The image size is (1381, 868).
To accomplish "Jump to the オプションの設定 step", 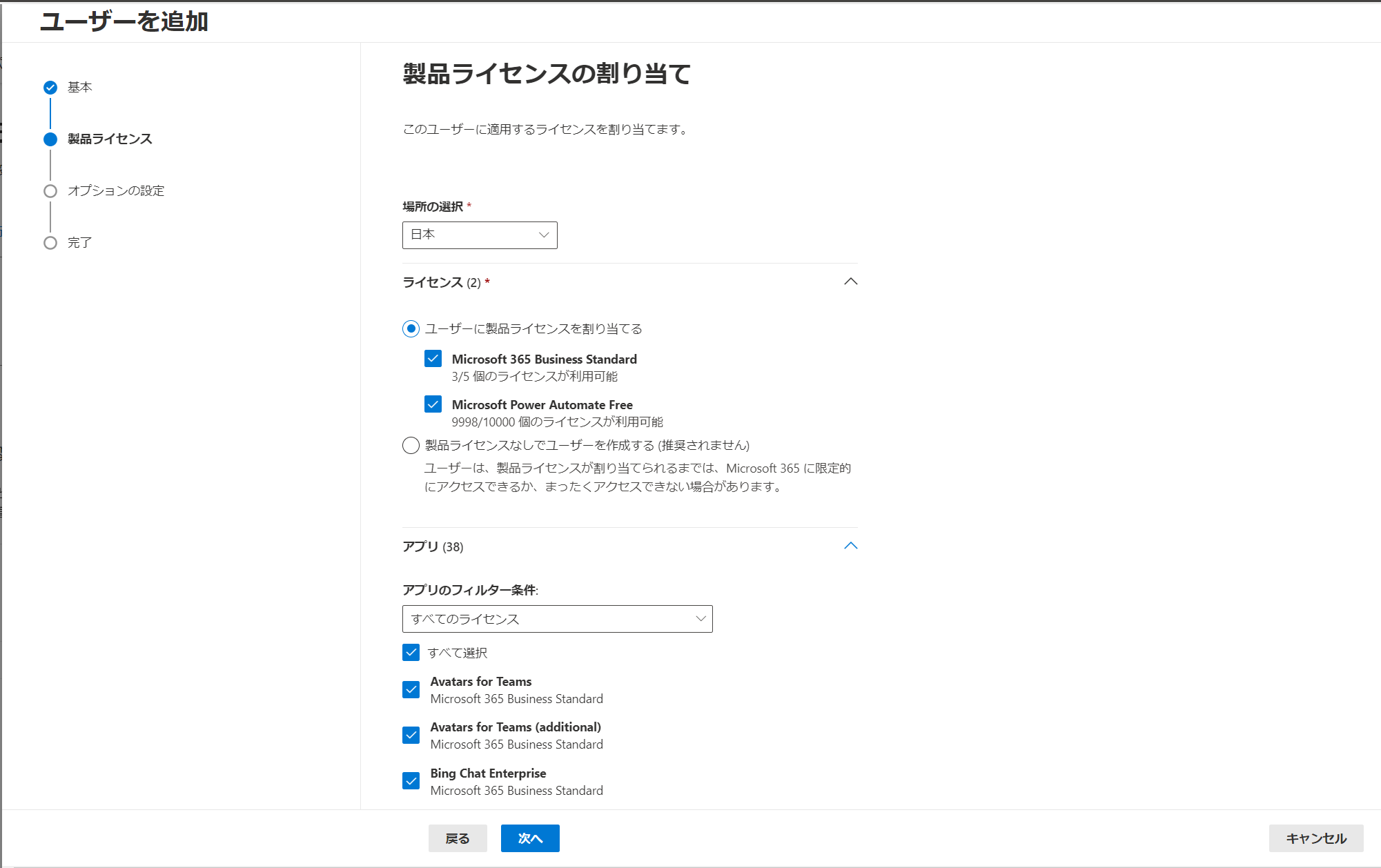I will pos(116,190).
